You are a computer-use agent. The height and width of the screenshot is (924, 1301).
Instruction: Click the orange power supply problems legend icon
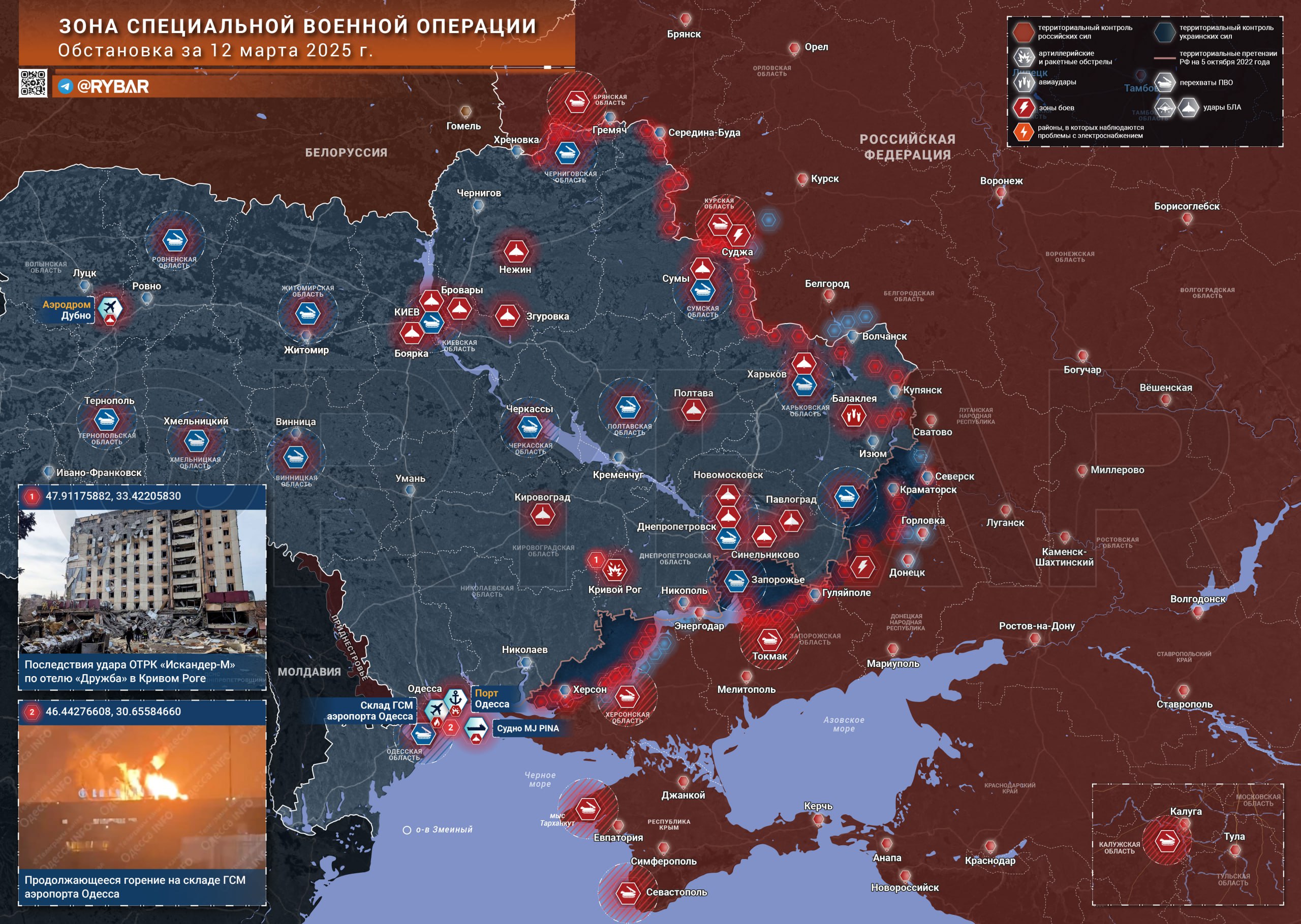tap(1024, 132)
